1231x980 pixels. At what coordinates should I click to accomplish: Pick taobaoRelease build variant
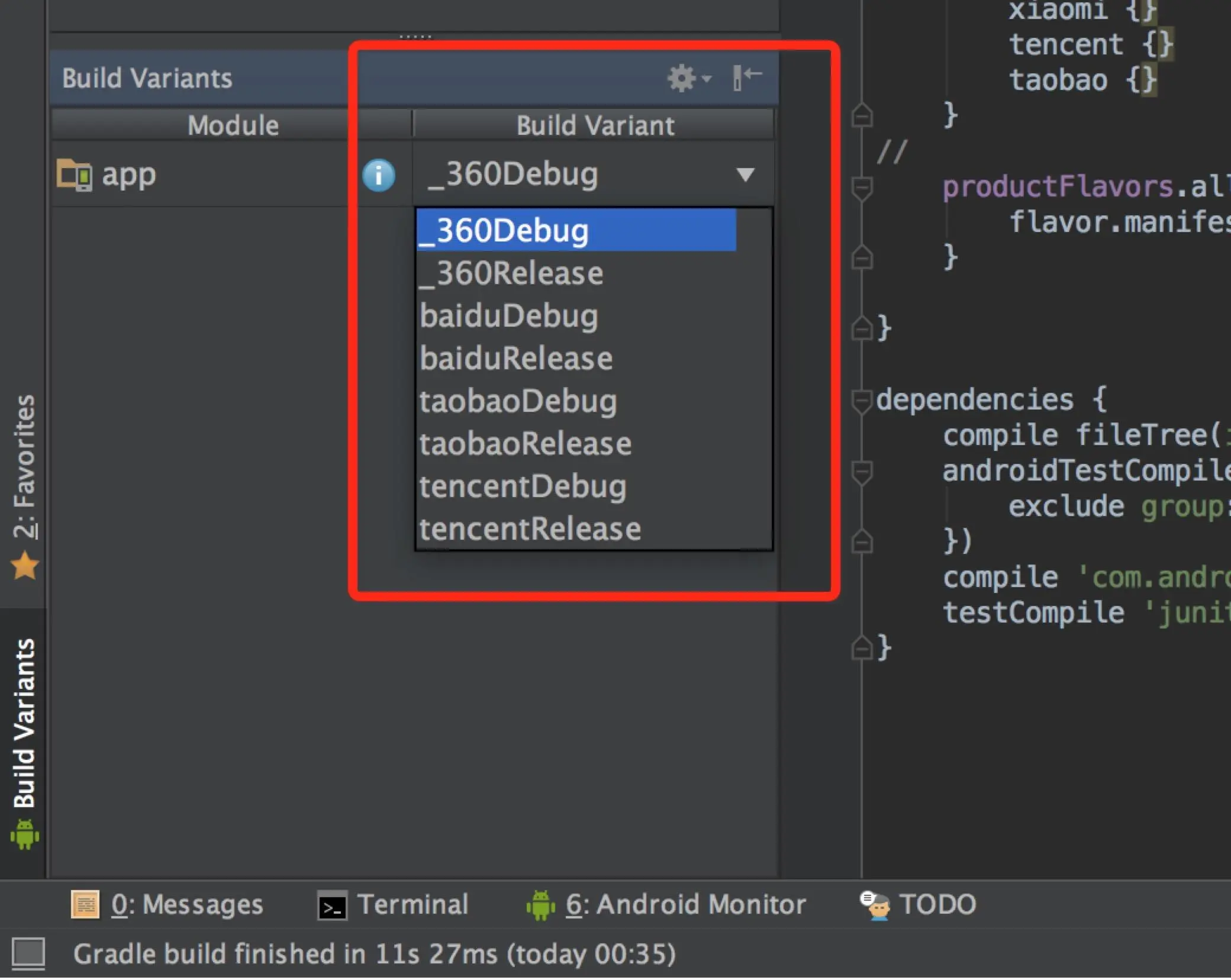point(526,444)
